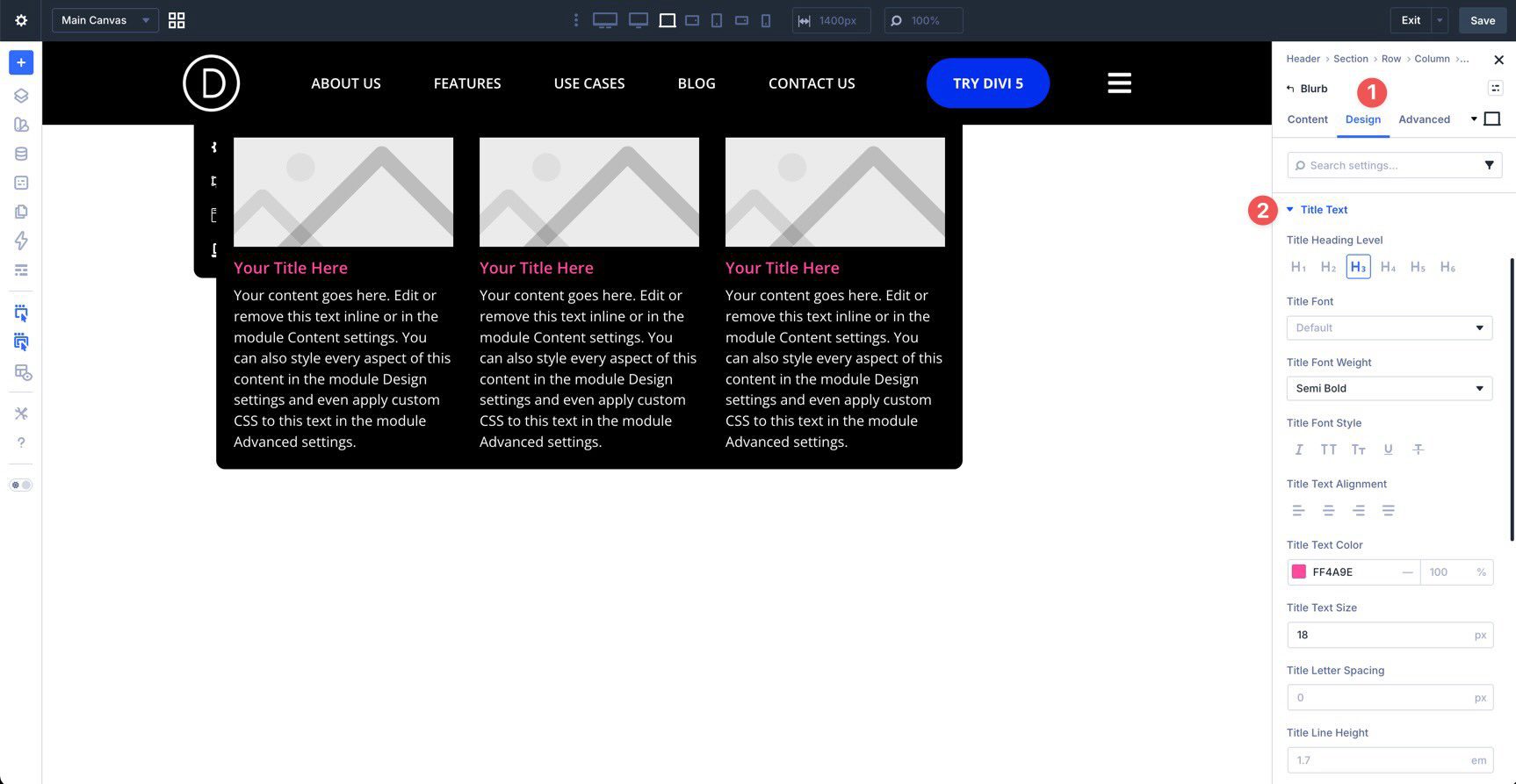Align title text right
Screen dimensions: 1516x784
[1358, 510]
